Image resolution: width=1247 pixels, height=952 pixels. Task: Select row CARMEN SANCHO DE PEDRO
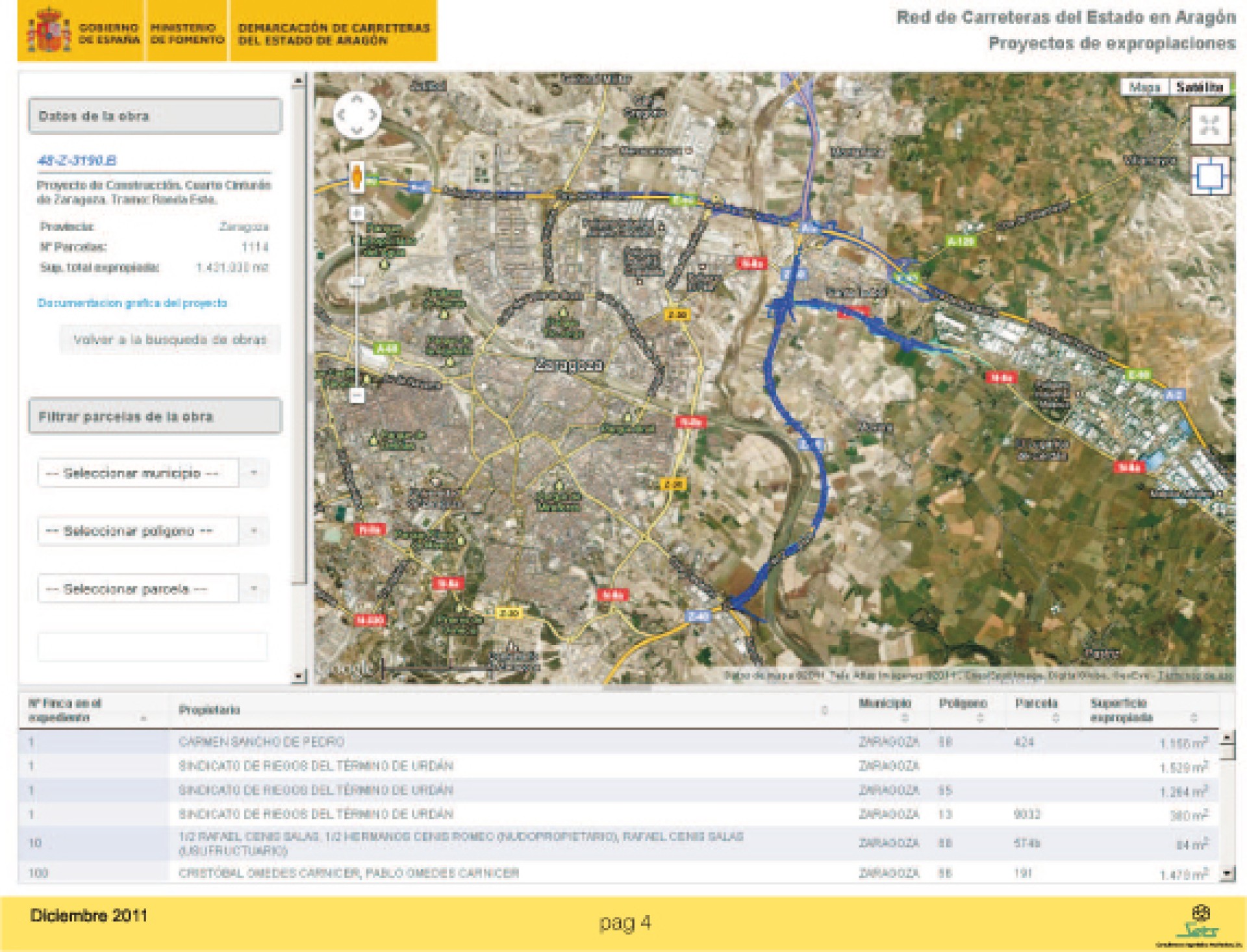(x=618, y=742)
